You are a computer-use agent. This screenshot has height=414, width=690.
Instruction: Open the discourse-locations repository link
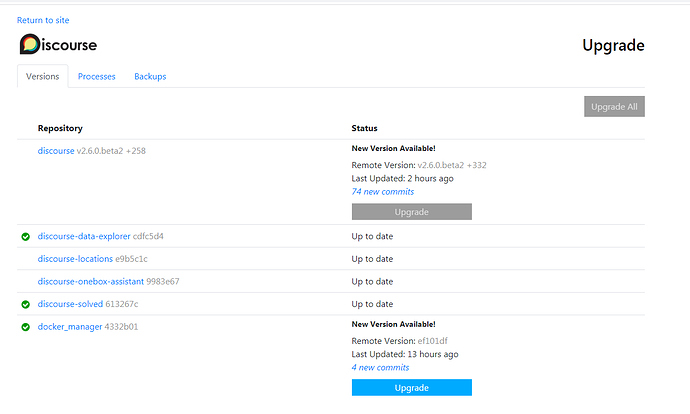coord(75,259)
